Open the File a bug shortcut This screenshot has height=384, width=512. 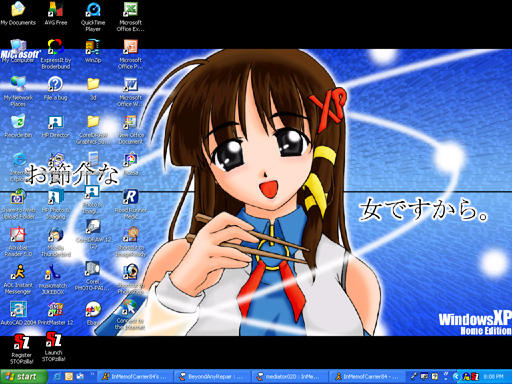(x=55, y=84)
